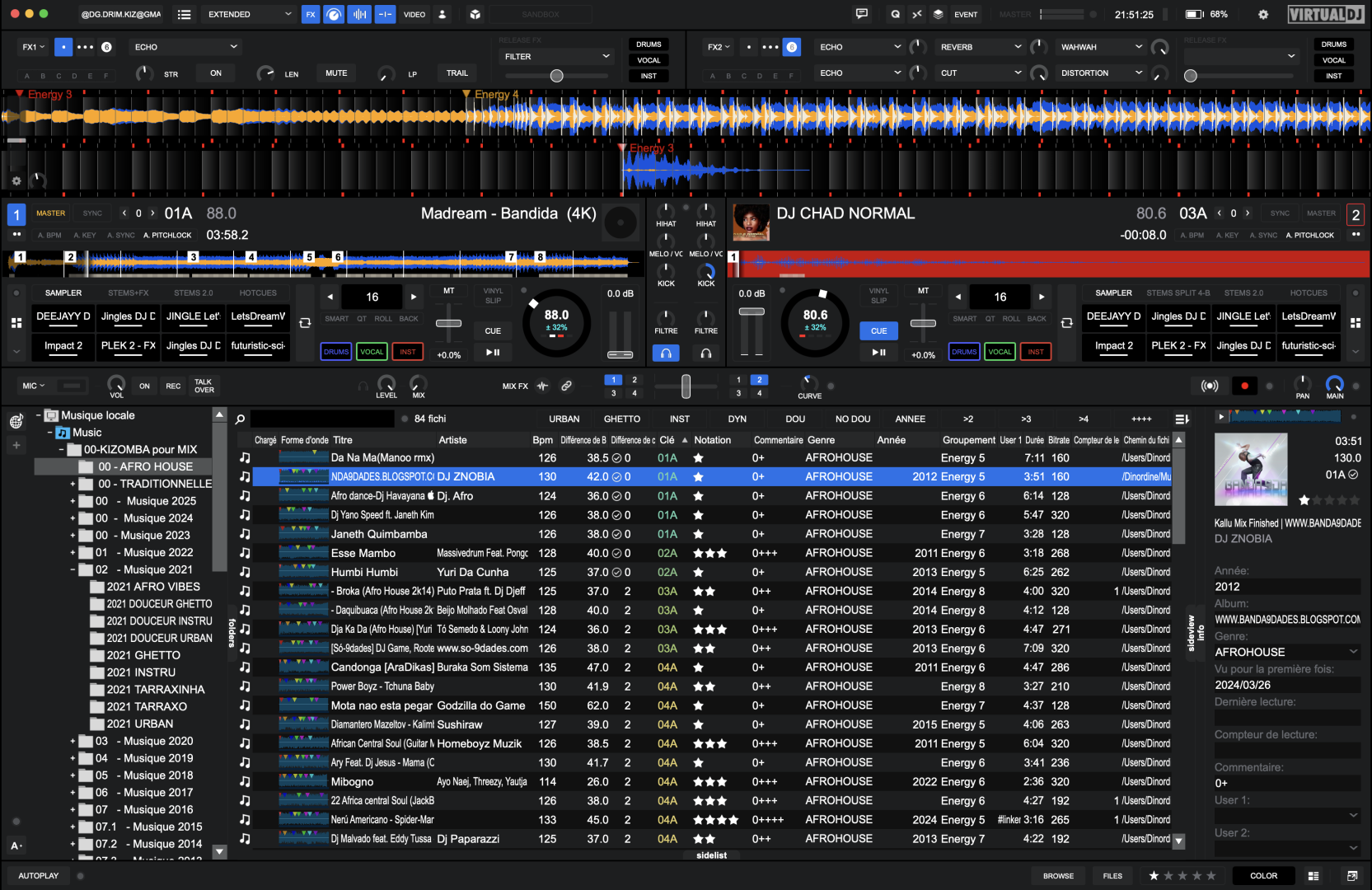Open the hamburger list menu in top bar
This screenshot has height=890, width=1372.
185,14
